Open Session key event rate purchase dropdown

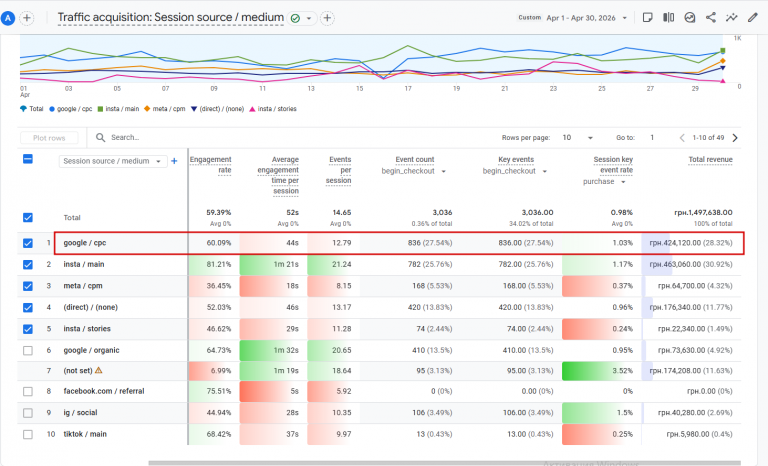tap(604, 182)
